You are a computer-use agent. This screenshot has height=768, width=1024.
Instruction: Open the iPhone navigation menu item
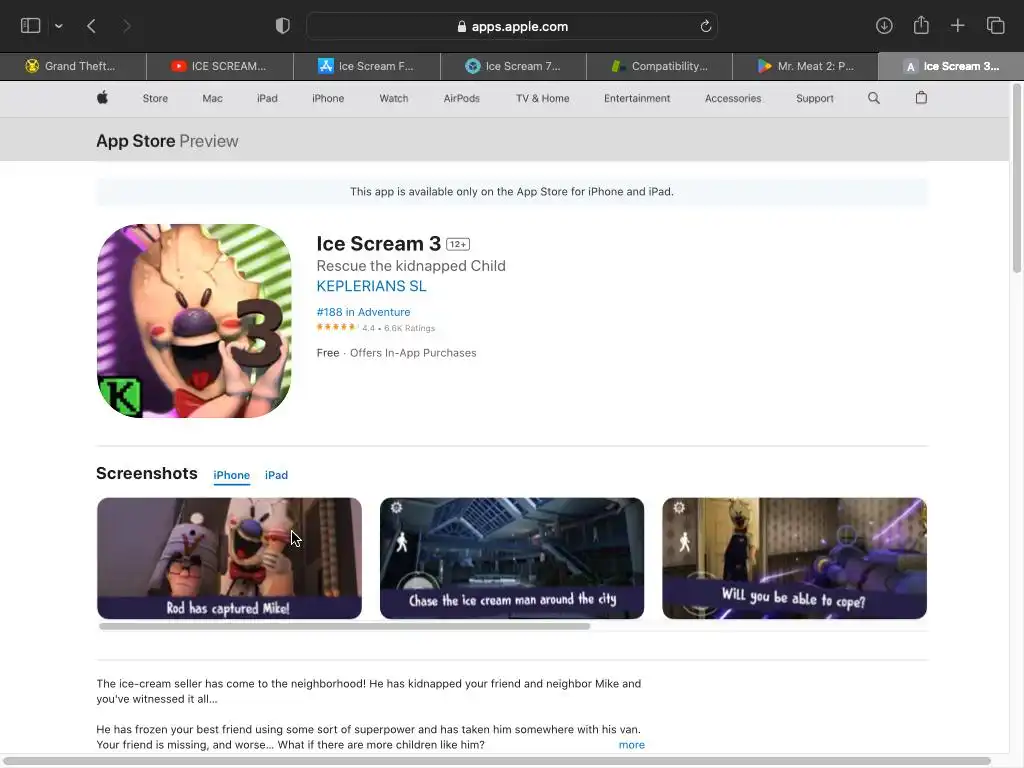[328, 99]
